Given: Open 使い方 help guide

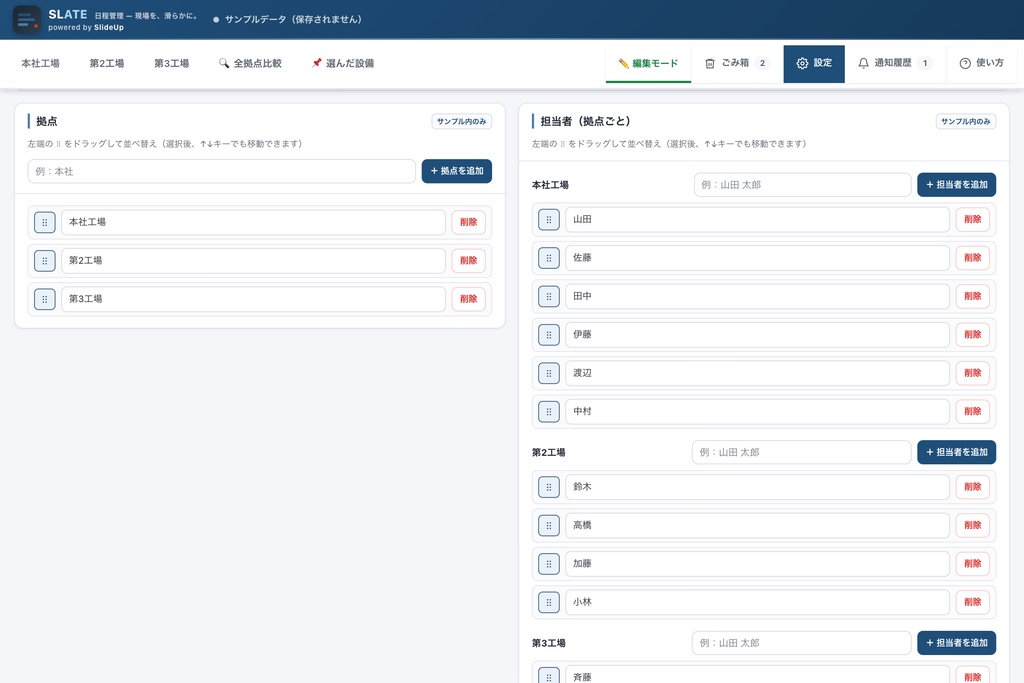Looking at the screenshot, I should 982,63.
